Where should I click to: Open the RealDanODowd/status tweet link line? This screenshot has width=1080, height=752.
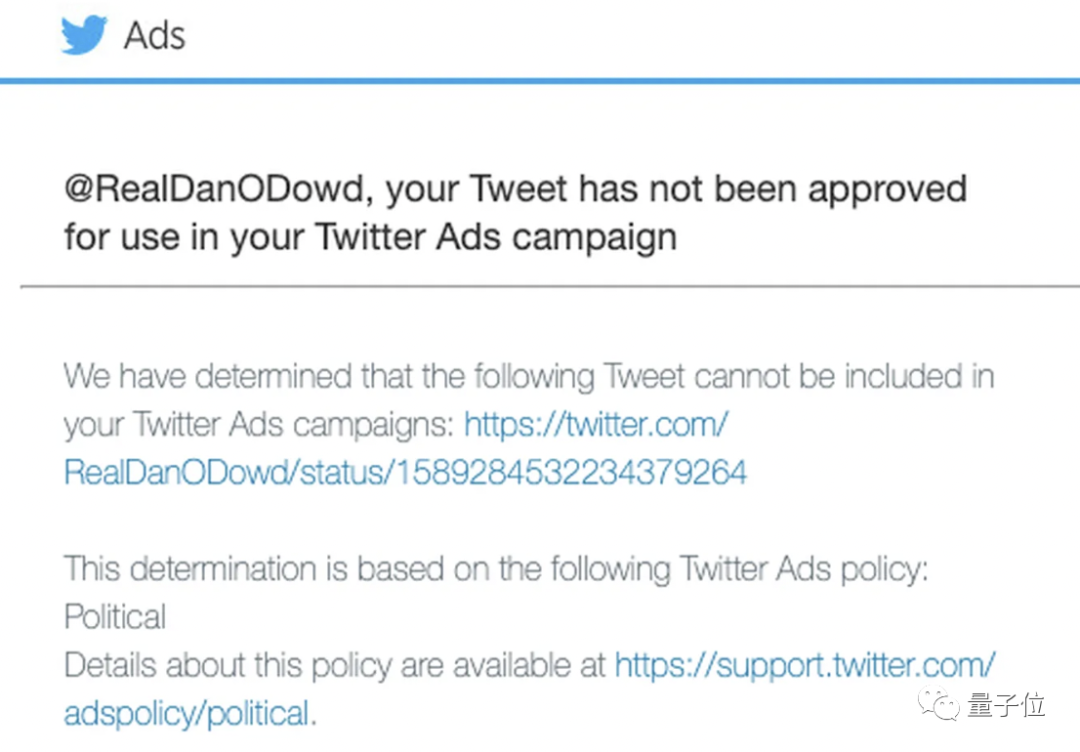(405, 472)
